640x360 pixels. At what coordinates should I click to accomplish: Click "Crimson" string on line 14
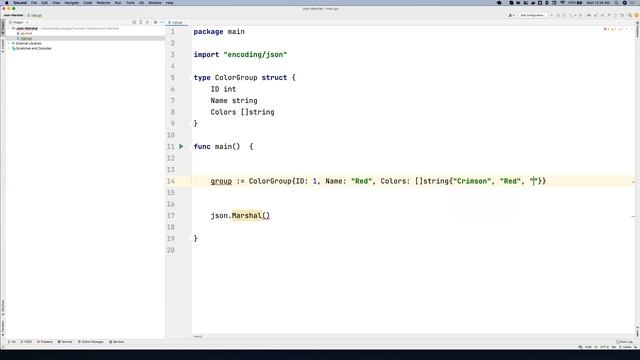472,181
